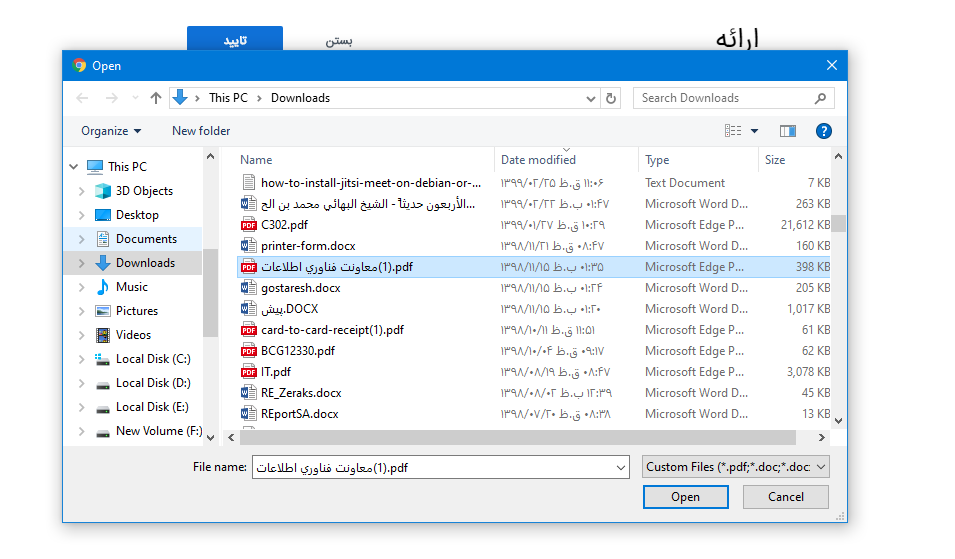Click the Up one level arrow icon

155,98
